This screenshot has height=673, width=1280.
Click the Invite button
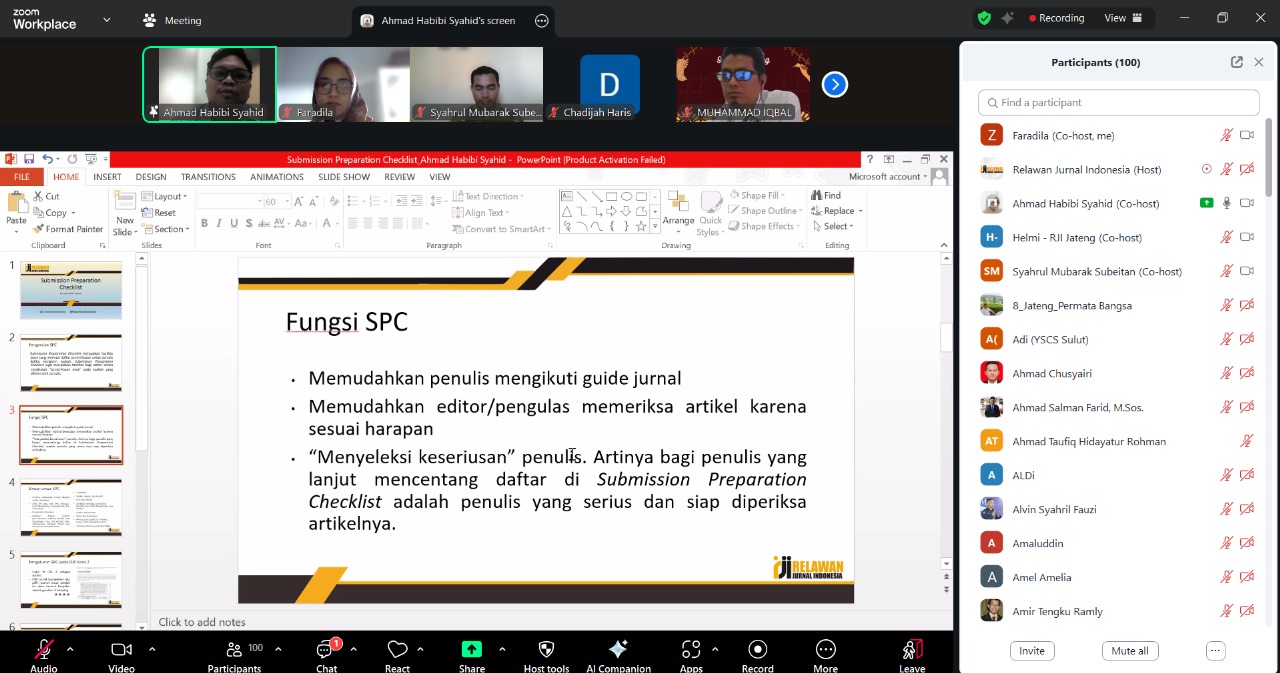tap(1032, 651)
